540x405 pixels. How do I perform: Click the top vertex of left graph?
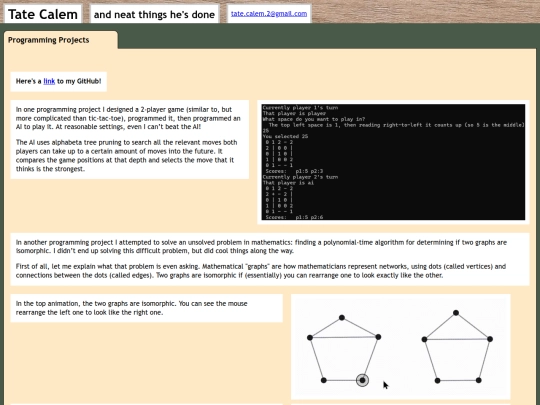click(x=342, y=318)
